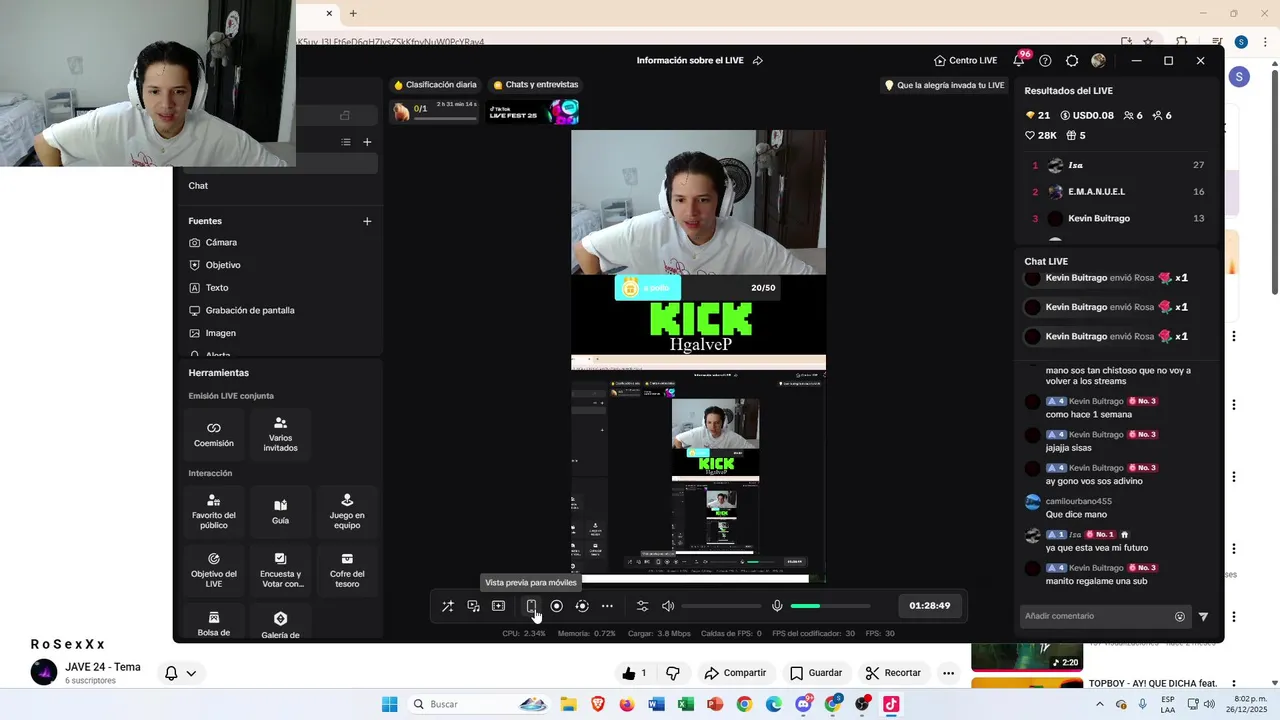Open the LIVE FEST 25 banner

pos(533,111)
